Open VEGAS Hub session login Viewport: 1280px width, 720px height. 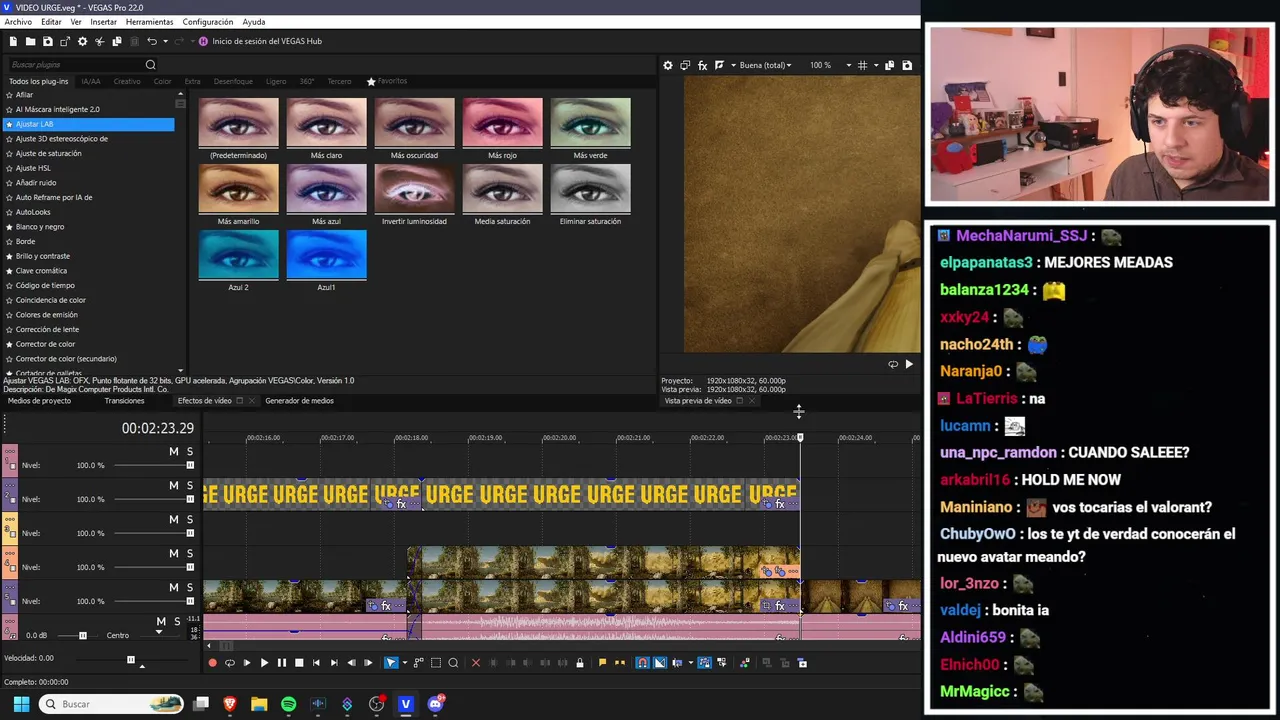[260, 41]
